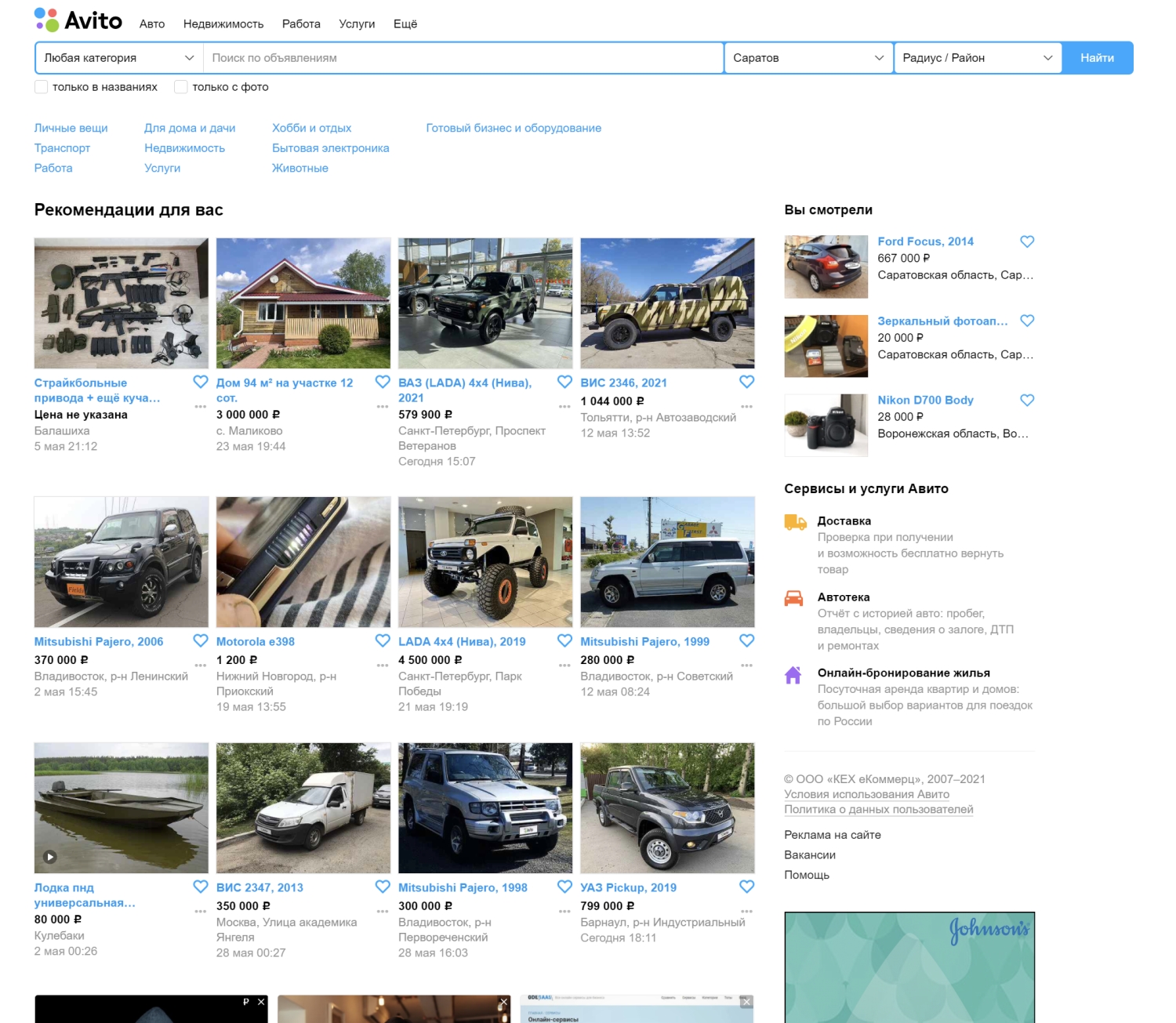Open the 'Любая категория' dropdown

point(119,58)
